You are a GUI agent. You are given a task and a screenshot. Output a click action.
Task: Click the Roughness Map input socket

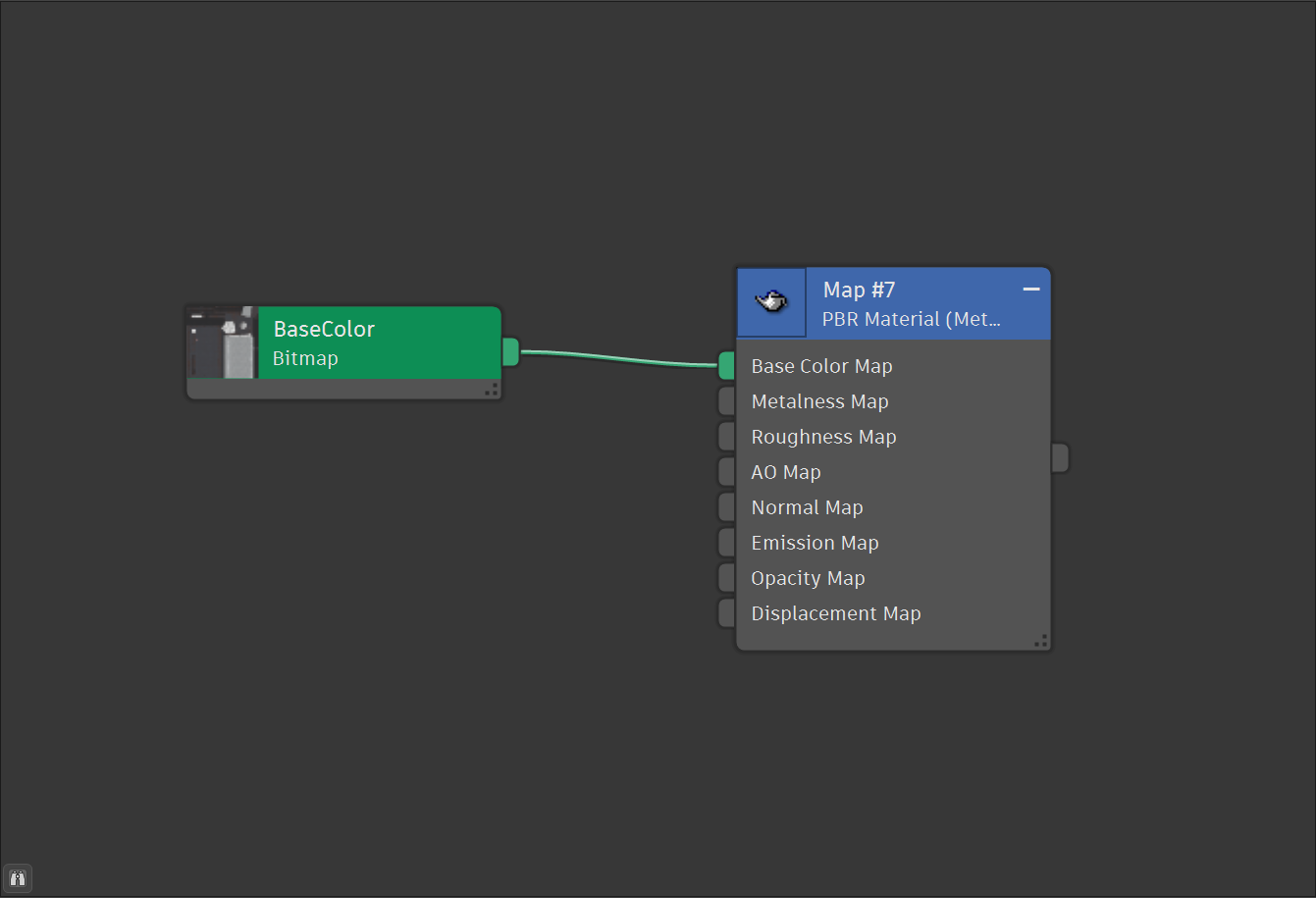(x=726, y=437)
